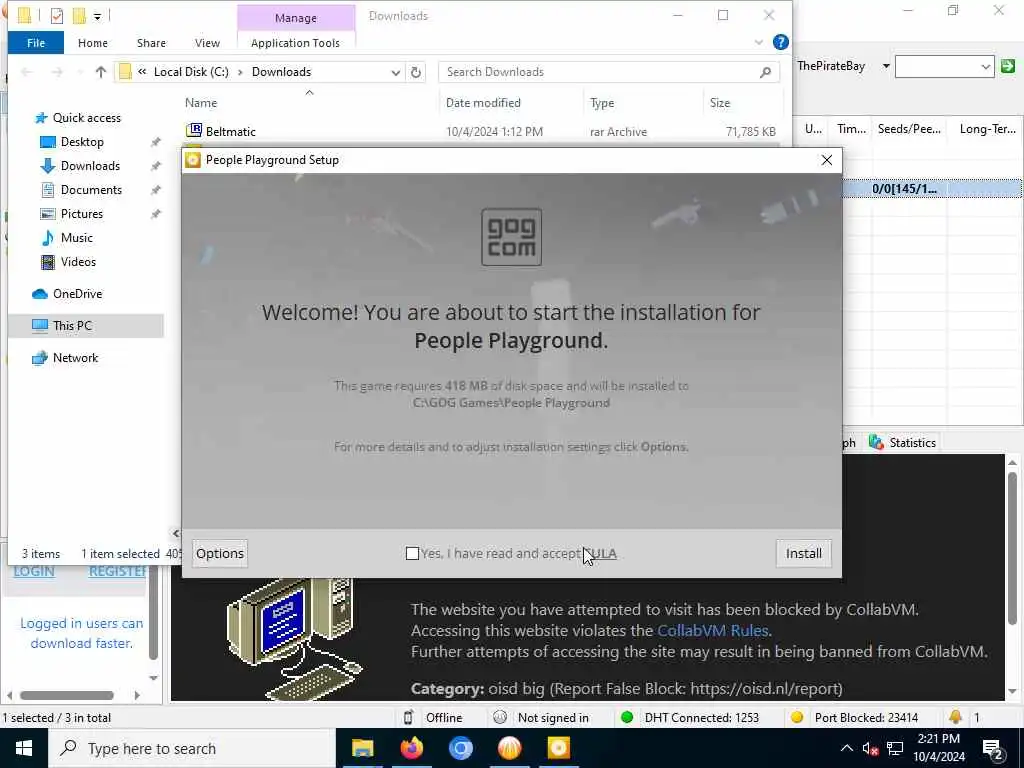Click the notification bell in status bar

955,717
